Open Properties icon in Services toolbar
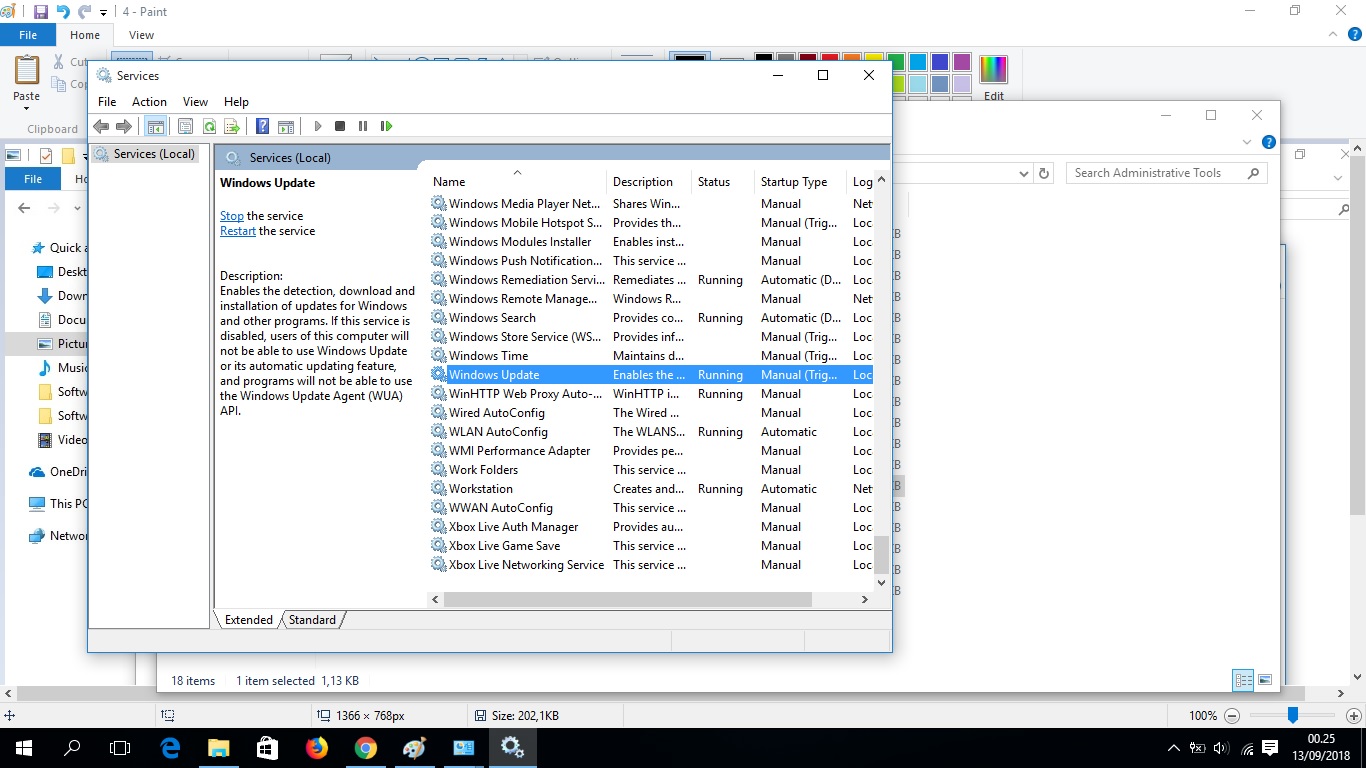This screenshot has width=1366, height=768. [185, 126]
